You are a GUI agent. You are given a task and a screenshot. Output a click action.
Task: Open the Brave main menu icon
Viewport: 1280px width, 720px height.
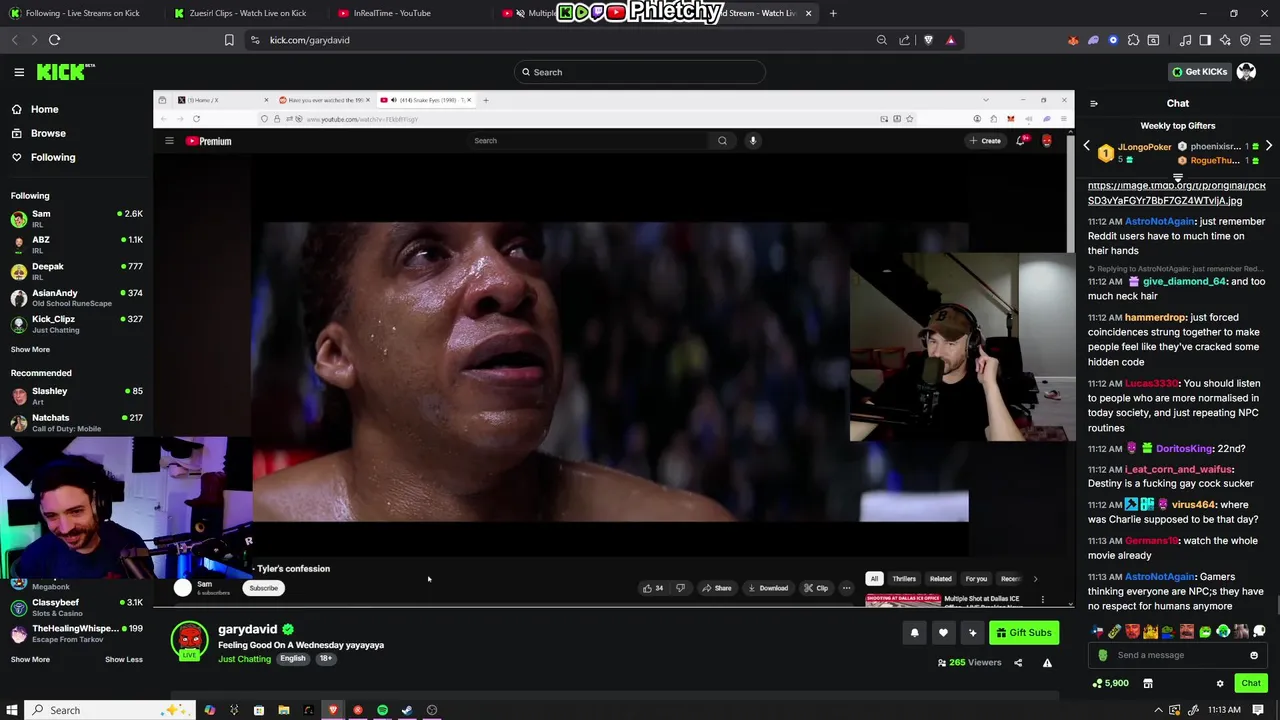(x=1265, y=40)
